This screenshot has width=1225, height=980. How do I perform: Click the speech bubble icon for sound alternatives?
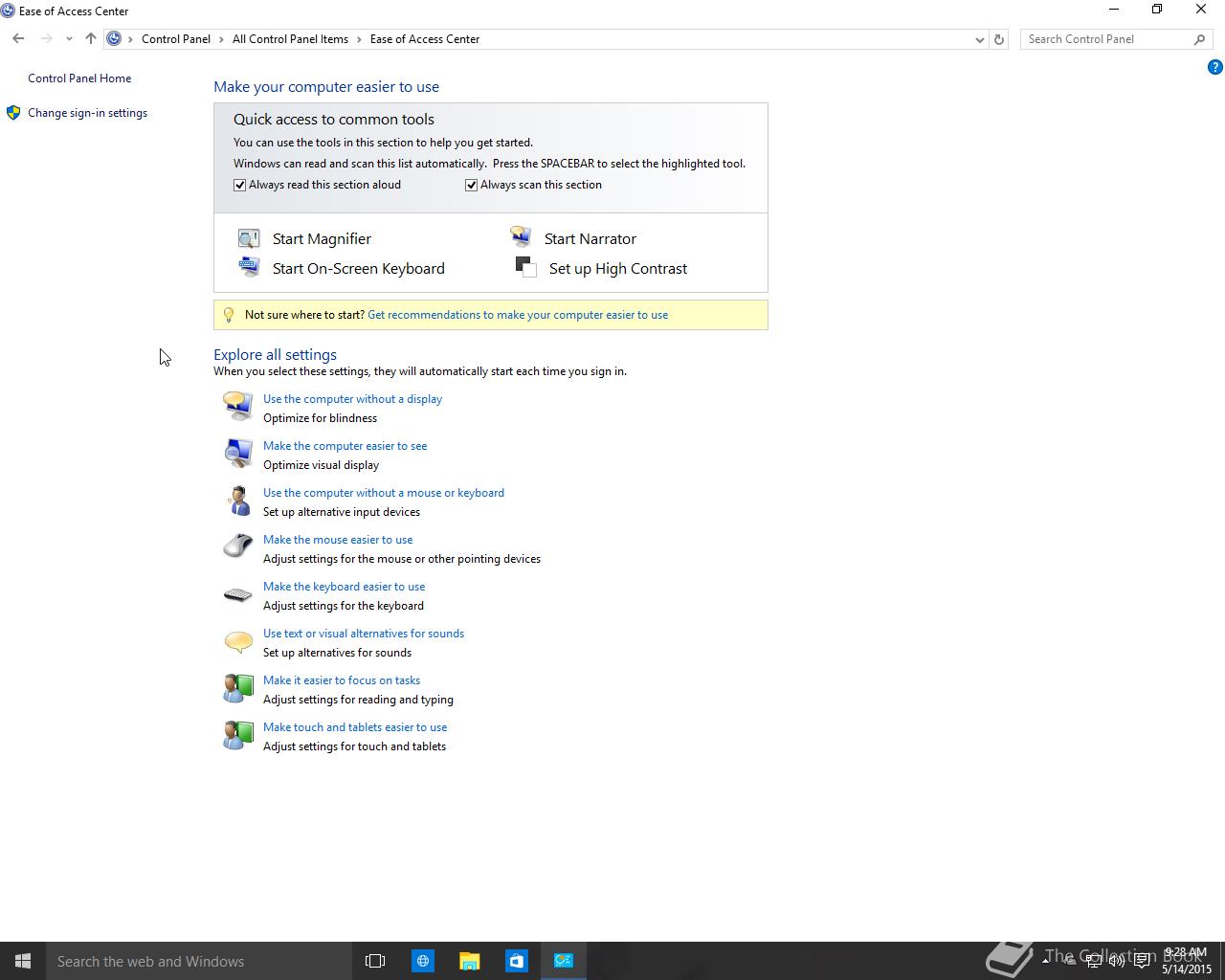pyautogui.click(x=238, y=641)
